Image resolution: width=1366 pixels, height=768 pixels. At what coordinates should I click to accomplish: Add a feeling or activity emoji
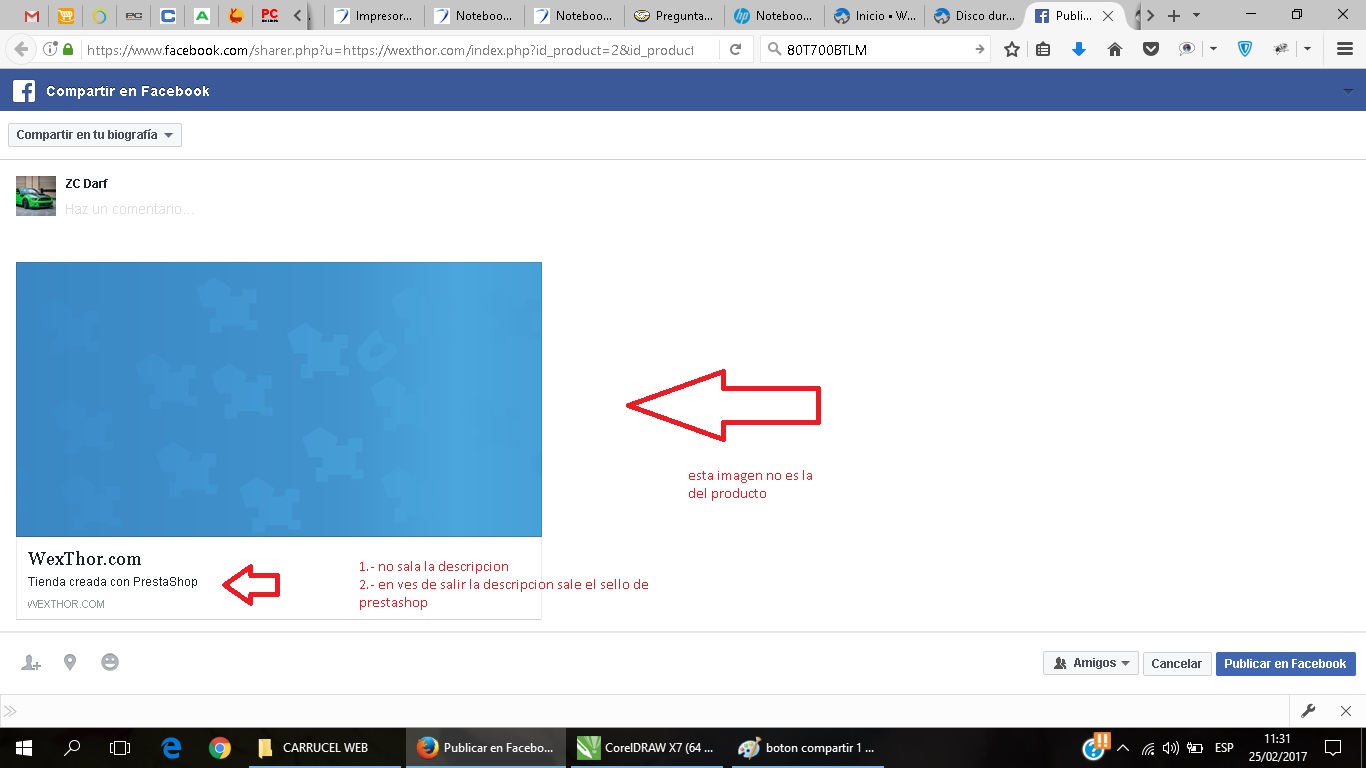[x=110, y=662]
